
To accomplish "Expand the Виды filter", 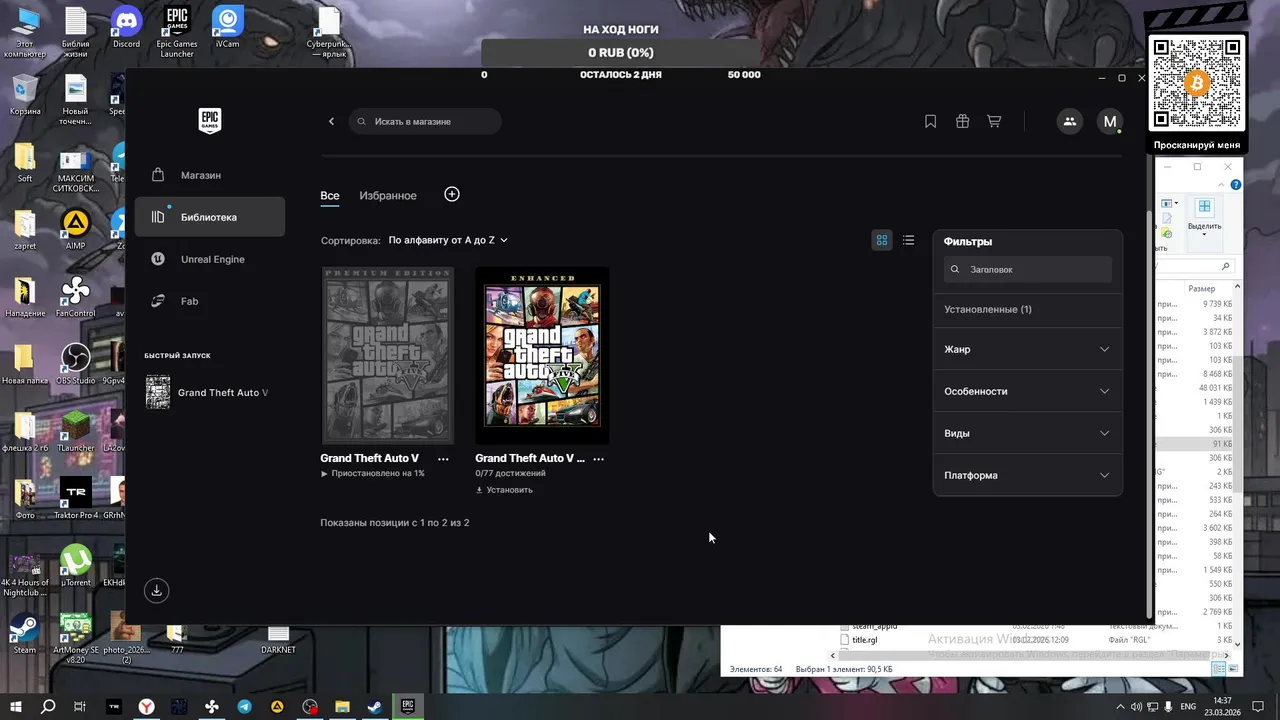I will 1027,433.
